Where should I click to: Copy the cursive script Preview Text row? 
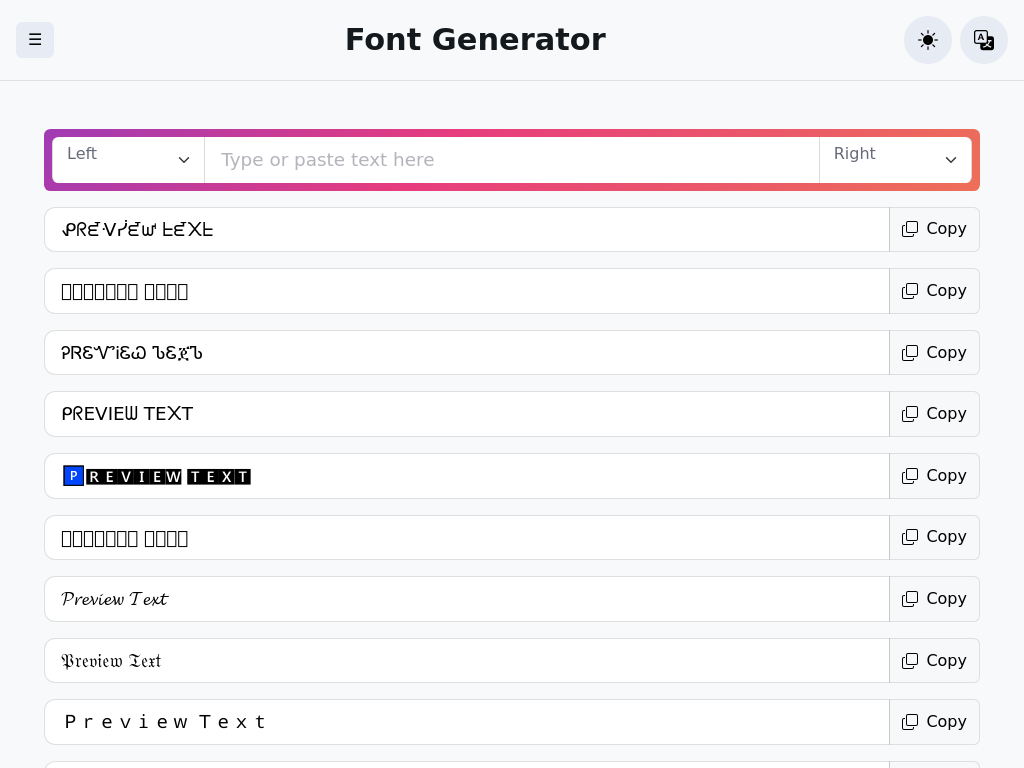coord(934,599)
